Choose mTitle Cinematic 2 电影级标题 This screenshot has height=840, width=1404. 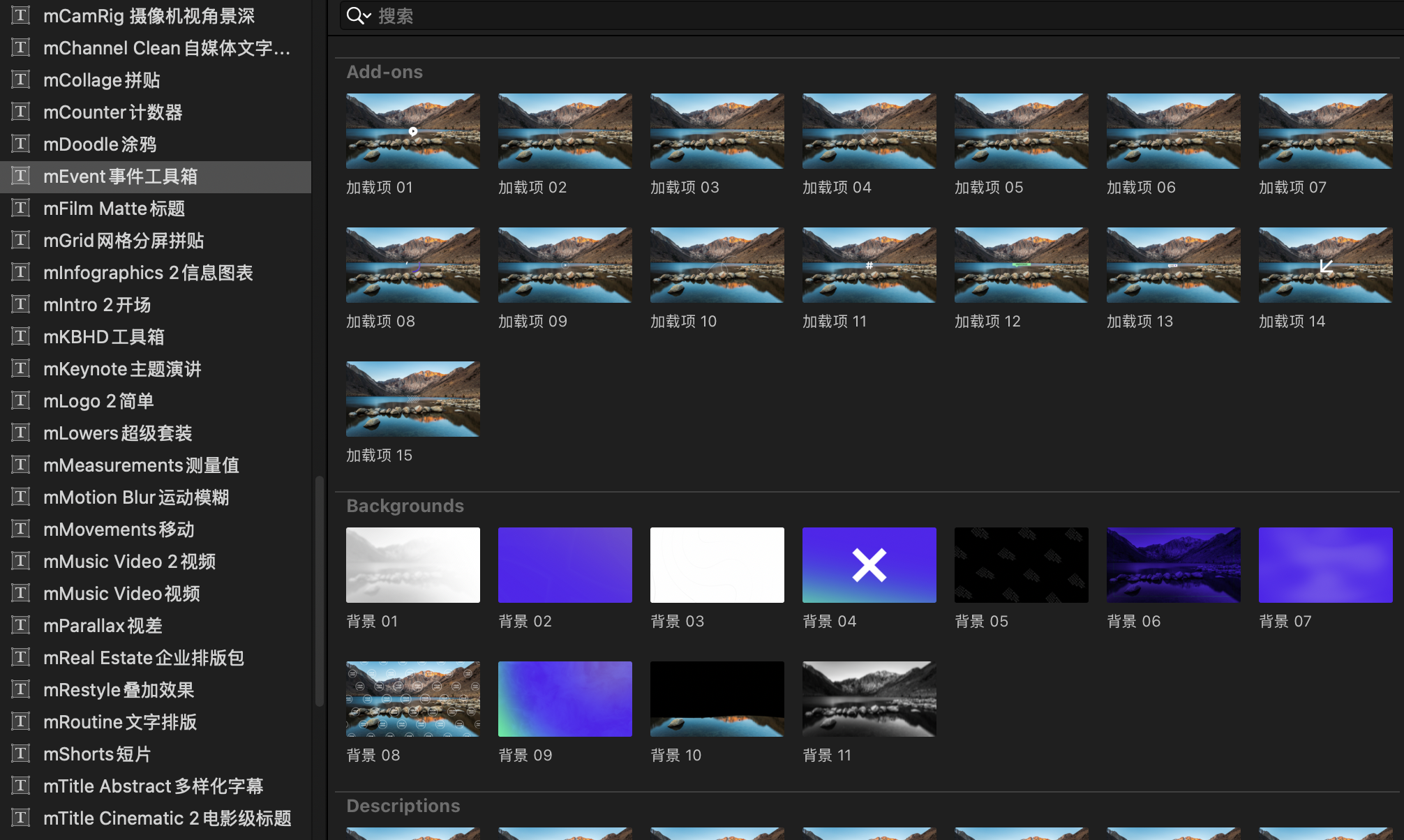coord(156,818)
